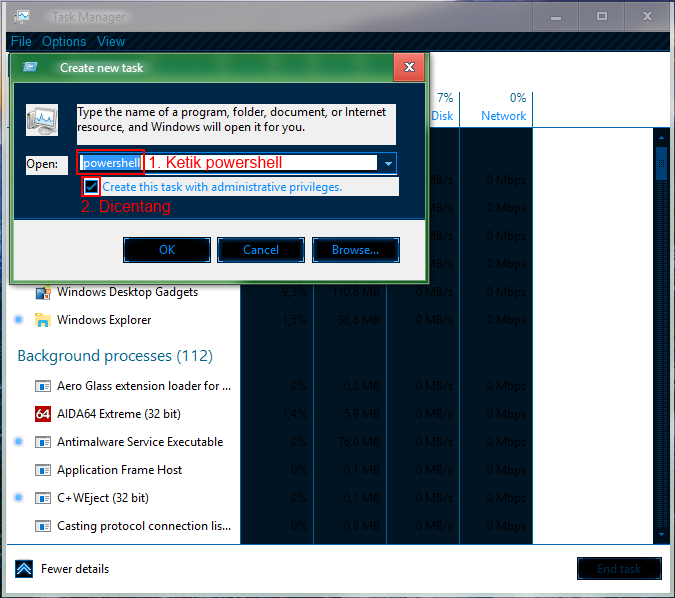This screenshot has height=598, width=675.
Task: Click the 5,9 MB memory value
Action: pyautogui.click(x=362, y=414)
